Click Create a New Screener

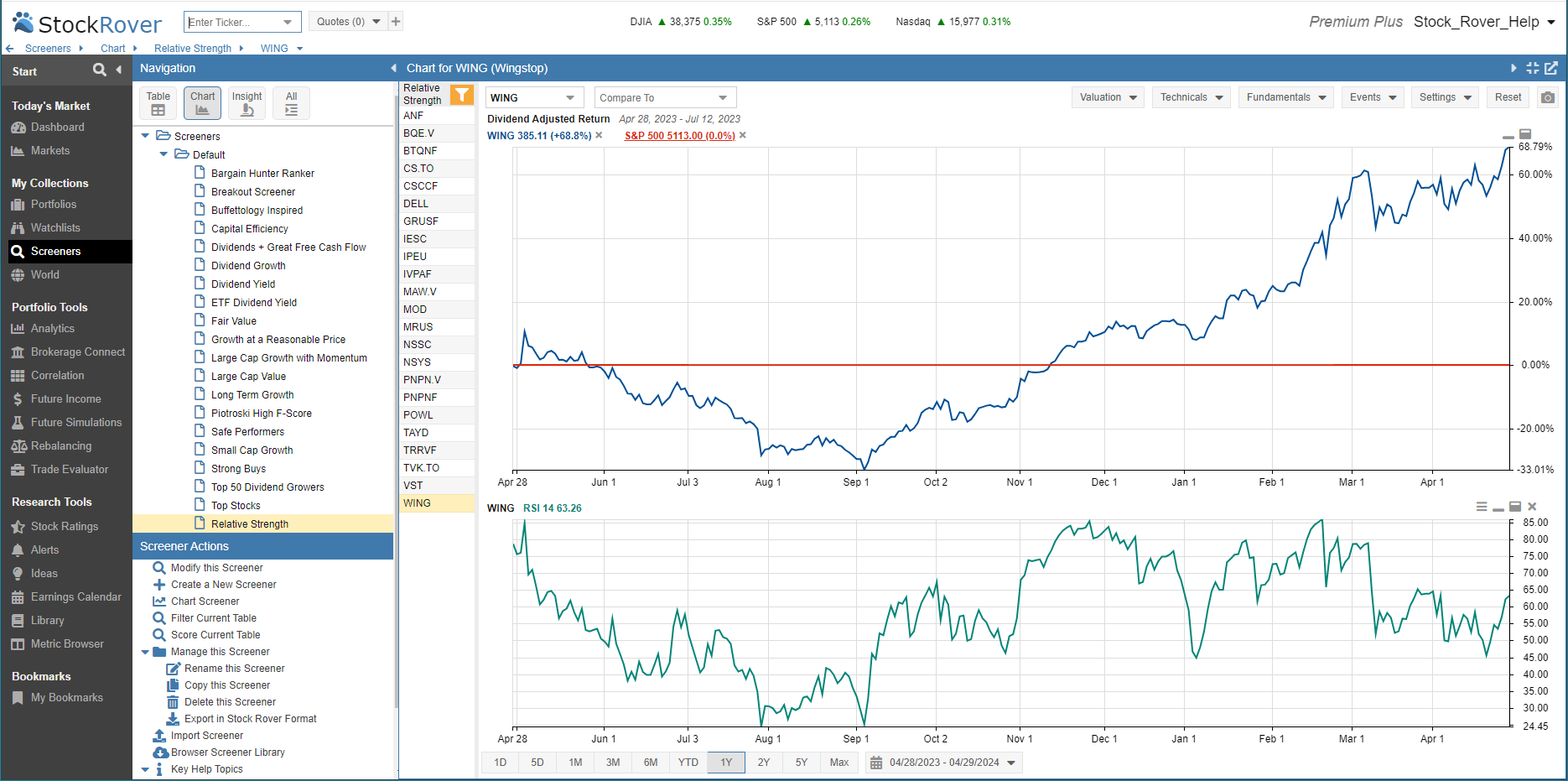[223, 585]
